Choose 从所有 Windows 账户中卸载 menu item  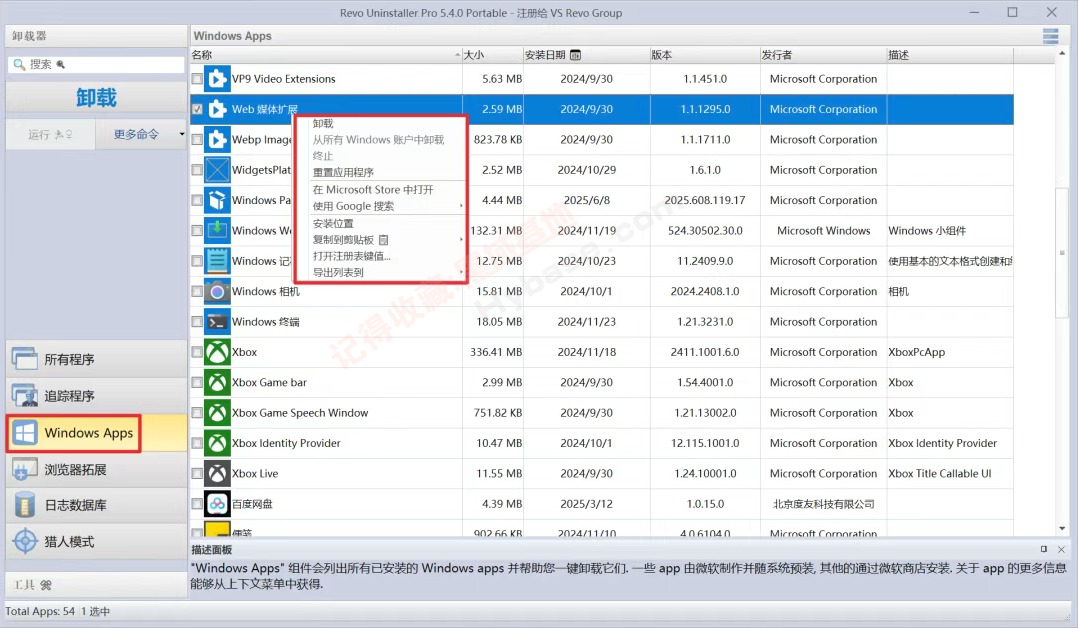click(381, 140)
